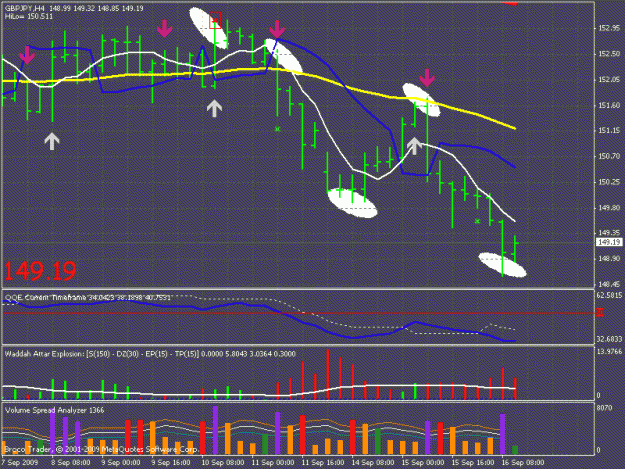Click the 148.45 price axis label

click(x=609, y=284)
